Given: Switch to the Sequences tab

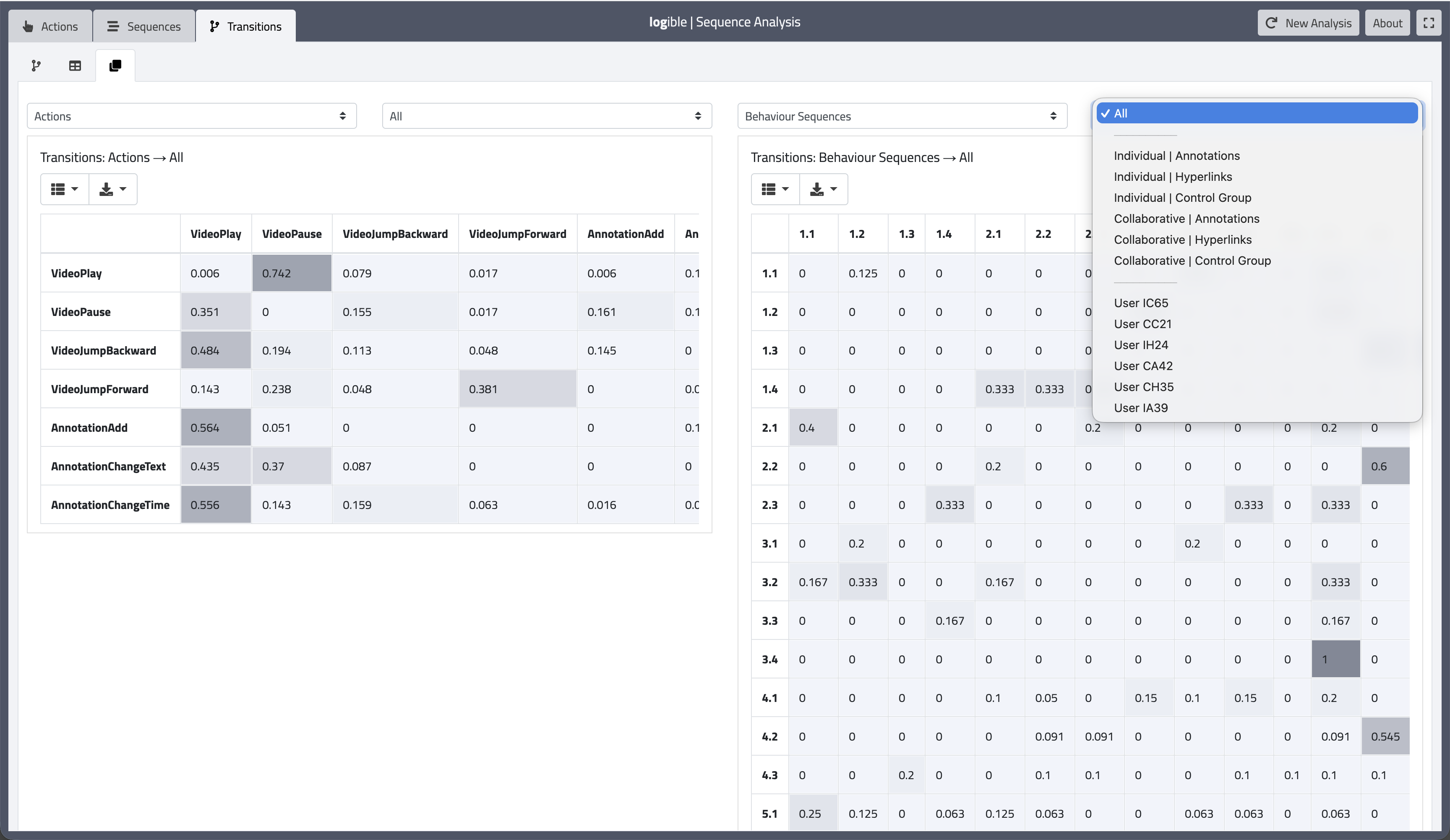Looking at the screenshot, I should click(143, 26).
